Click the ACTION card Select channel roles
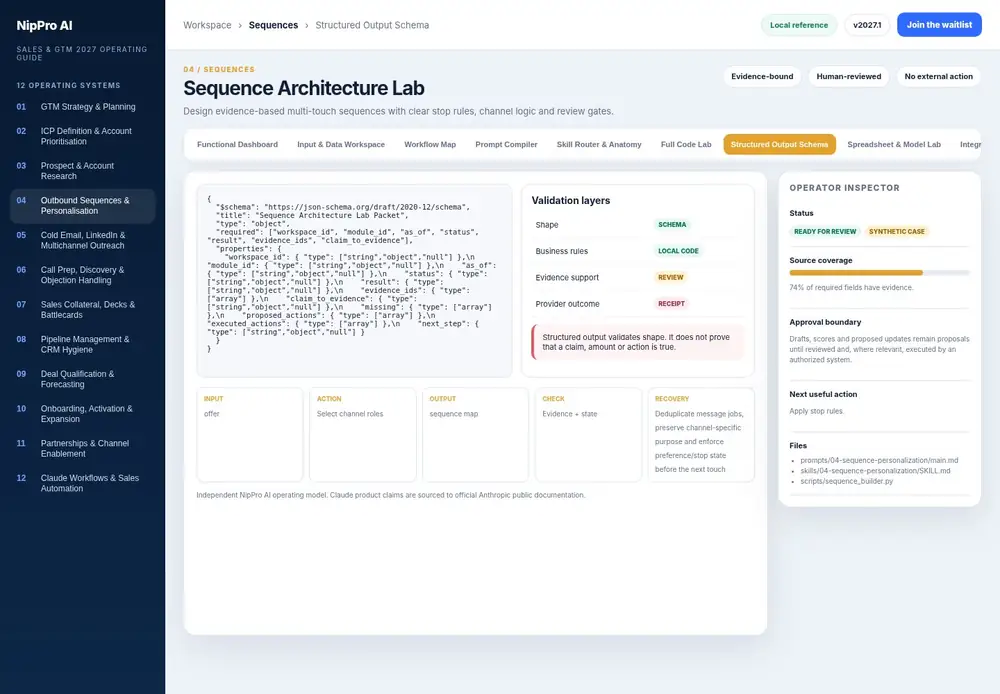This screenshot has height=694, width=1000. click(x=362, y=435)
